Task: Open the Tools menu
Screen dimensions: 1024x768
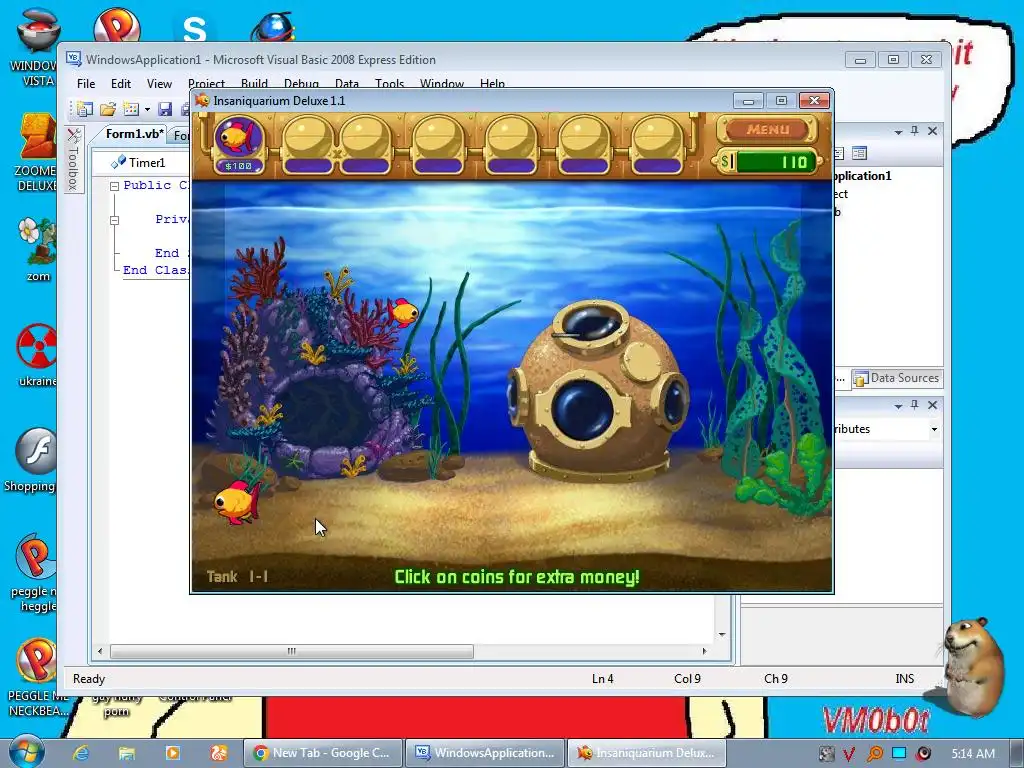Action: 389,84
